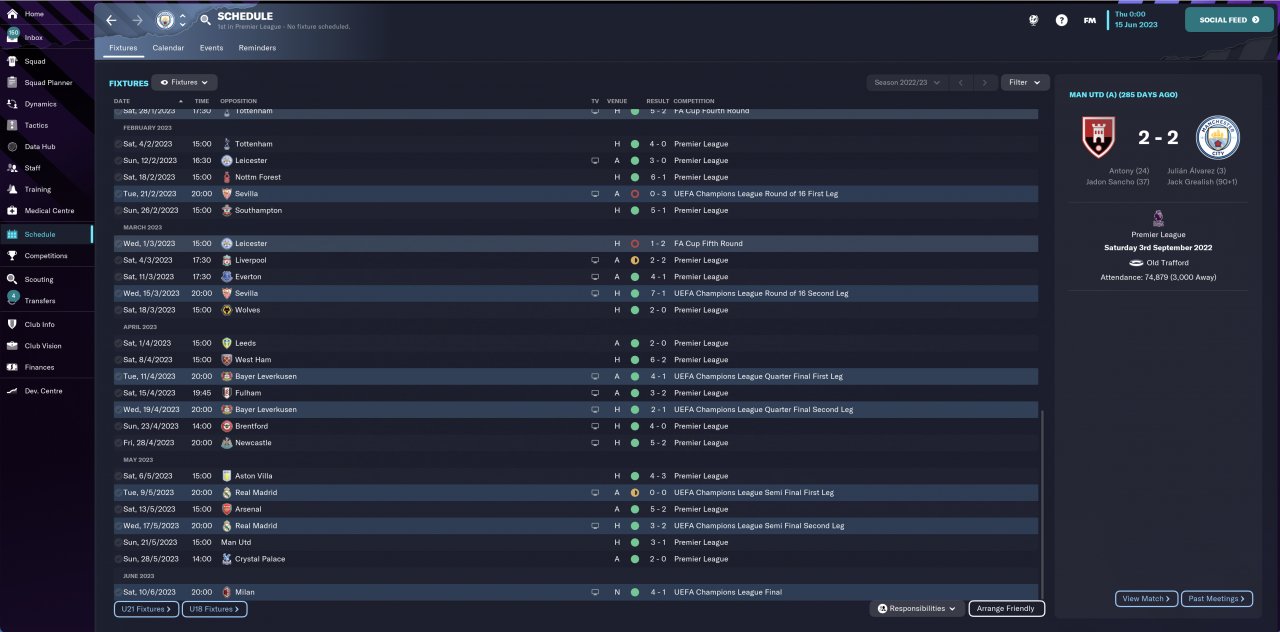Open the world globe icon
This screenshot has height=632, width=1280.
(x=1033, y=20)
